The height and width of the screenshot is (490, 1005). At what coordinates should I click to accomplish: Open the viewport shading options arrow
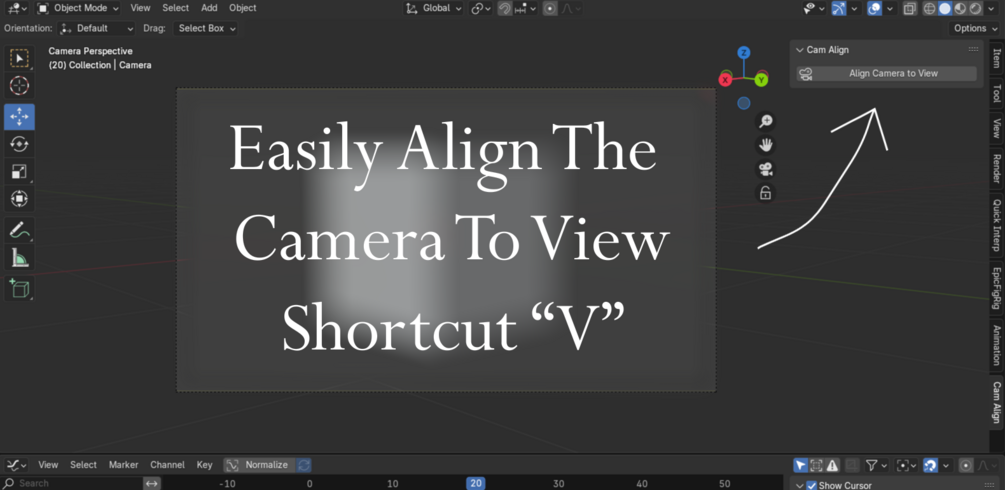[991, 8]
